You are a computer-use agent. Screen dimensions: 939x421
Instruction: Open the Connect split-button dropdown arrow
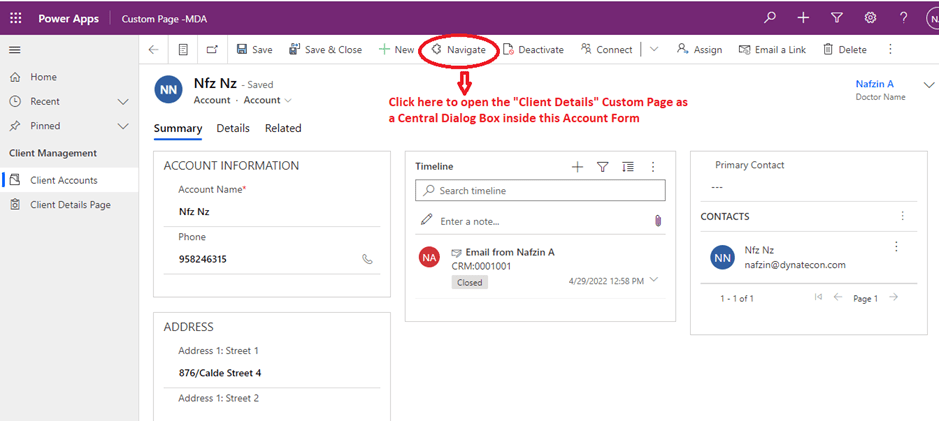click(654, 49)
